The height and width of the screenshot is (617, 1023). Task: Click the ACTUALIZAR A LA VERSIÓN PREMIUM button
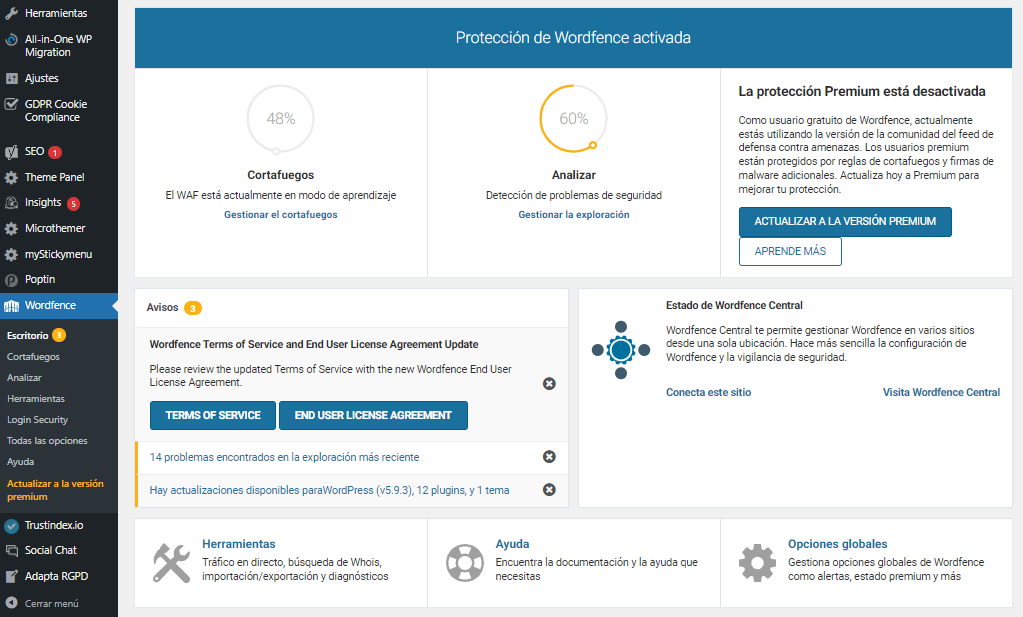pos(845,221)
